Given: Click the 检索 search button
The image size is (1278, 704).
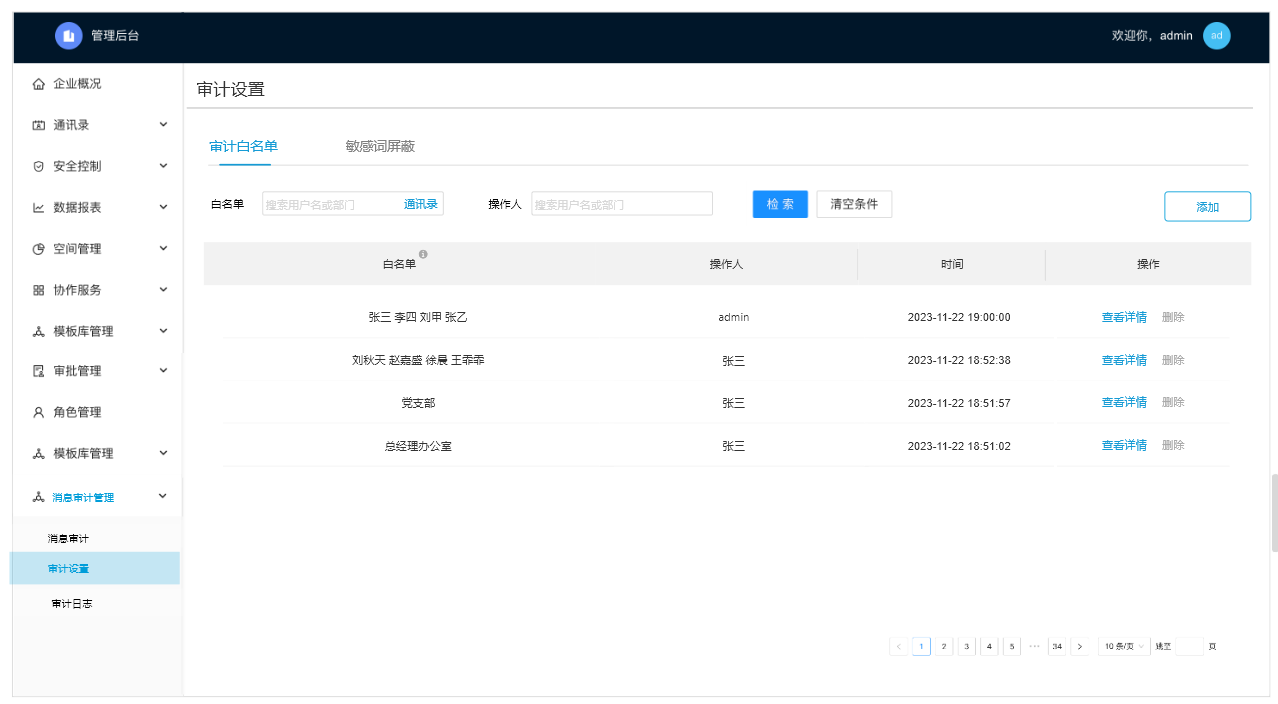Looking at the screenshot, I should (x=780, y=204).
